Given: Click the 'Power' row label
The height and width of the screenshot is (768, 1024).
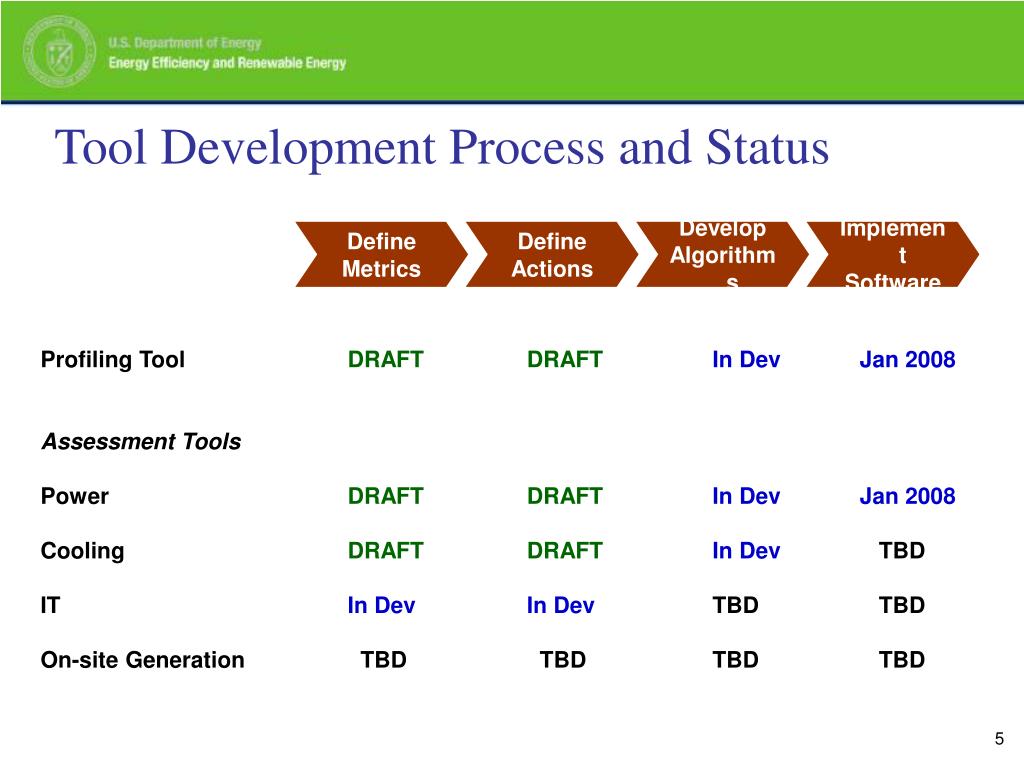Looking at the screenshot, I should pyautogui.click(x=74, y=496).
